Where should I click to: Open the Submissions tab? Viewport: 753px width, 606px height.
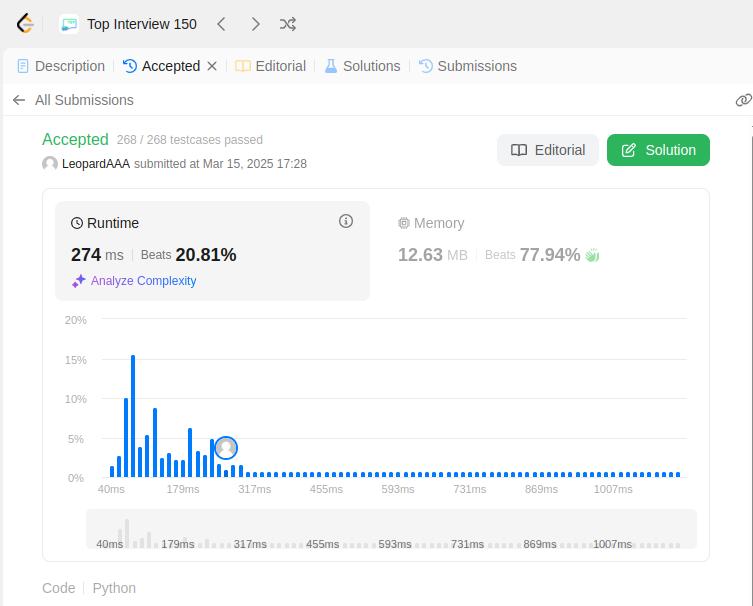[468, 66]
